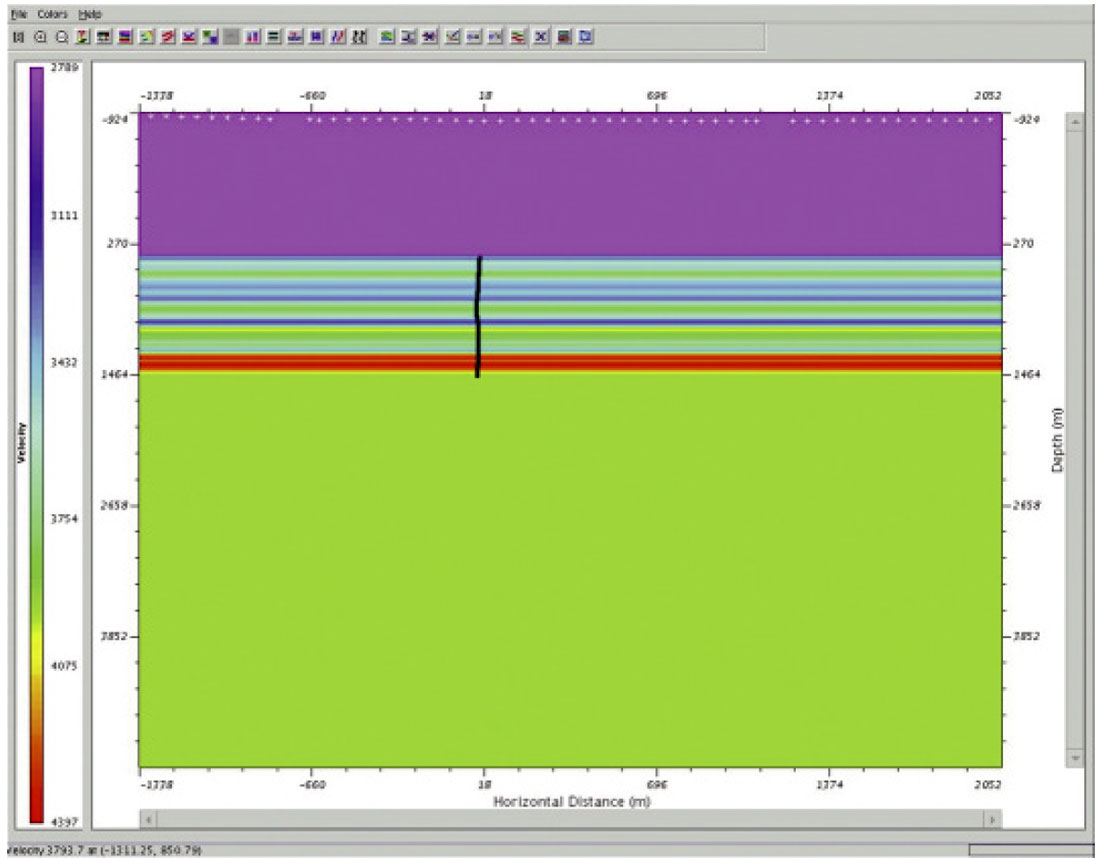Click the black well path in the model
Screen dimensions: 1100x860
click(478, 317)
